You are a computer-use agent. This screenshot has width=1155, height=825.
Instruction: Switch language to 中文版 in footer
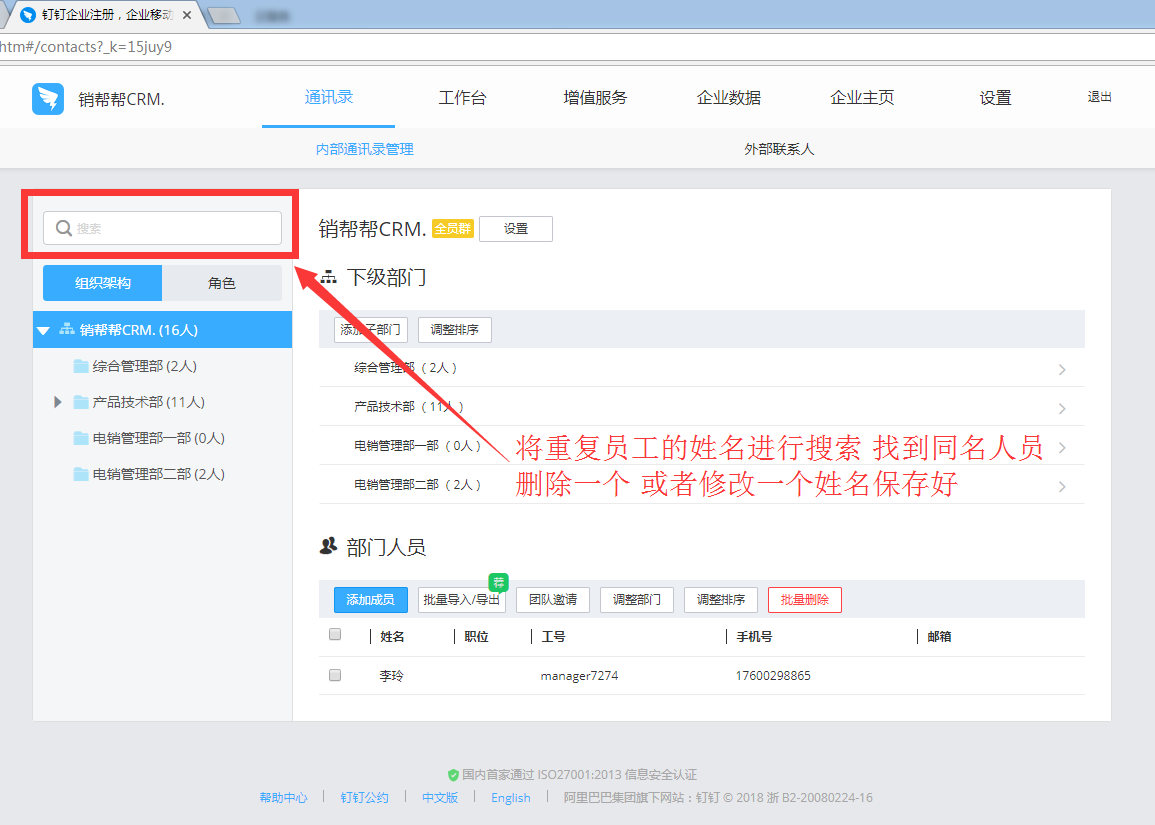point(440,797)
